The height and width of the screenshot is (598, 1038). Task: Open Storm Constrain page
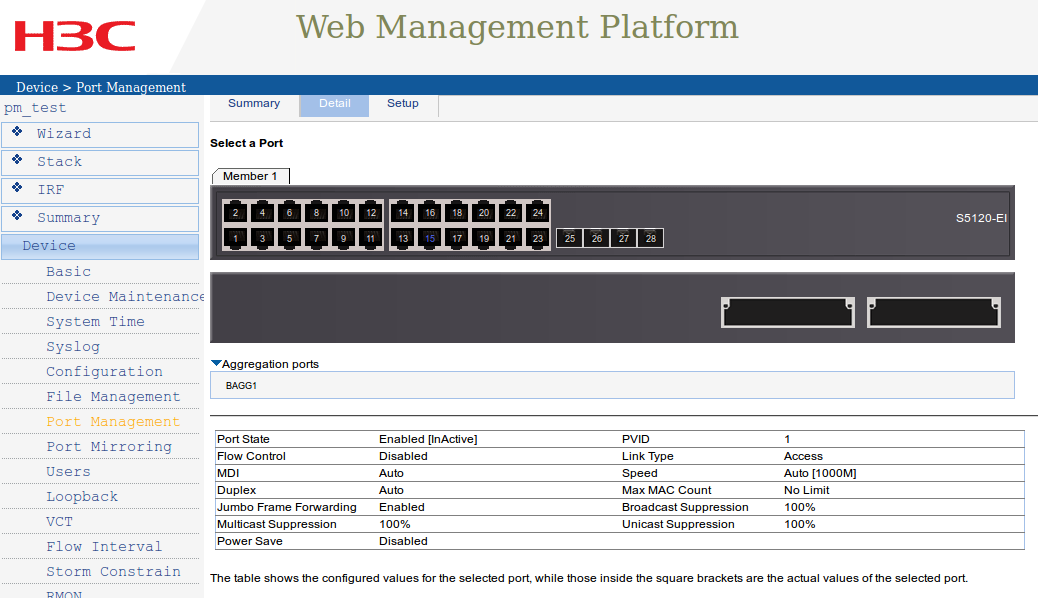(x=113, y=572)
